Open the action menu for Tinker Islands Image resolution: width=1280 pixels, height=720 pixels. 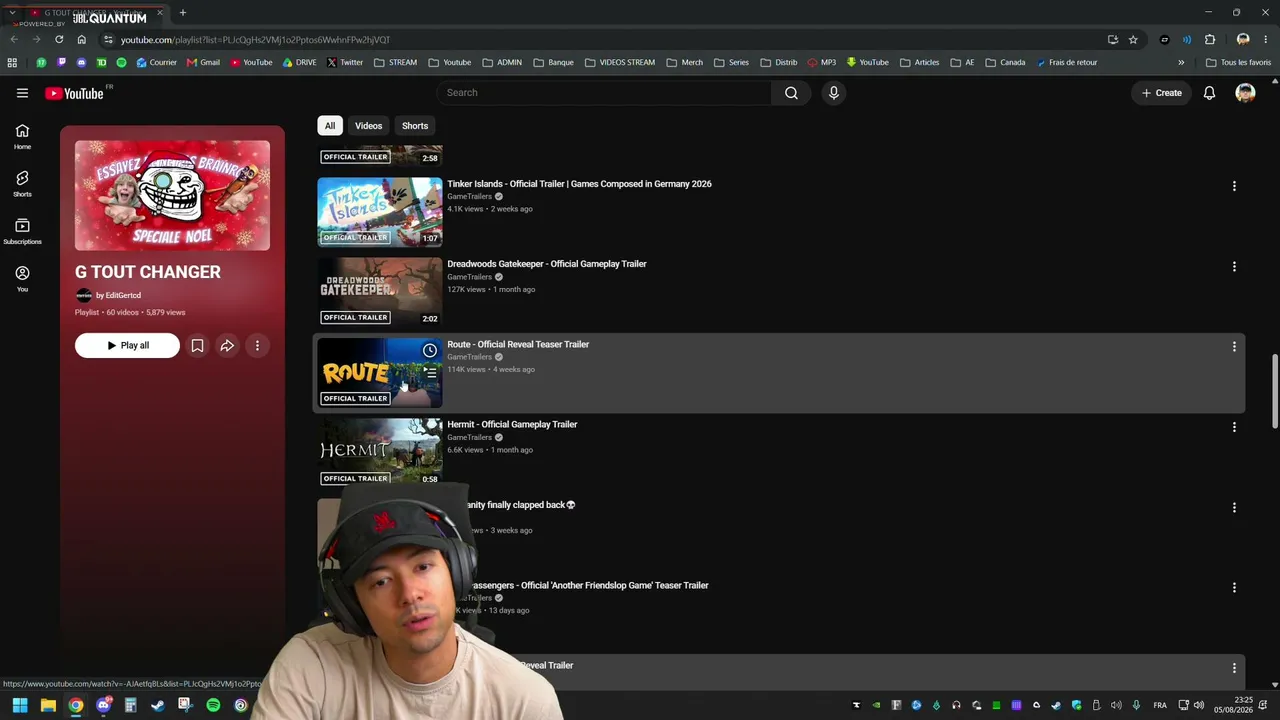point(1234,186)
